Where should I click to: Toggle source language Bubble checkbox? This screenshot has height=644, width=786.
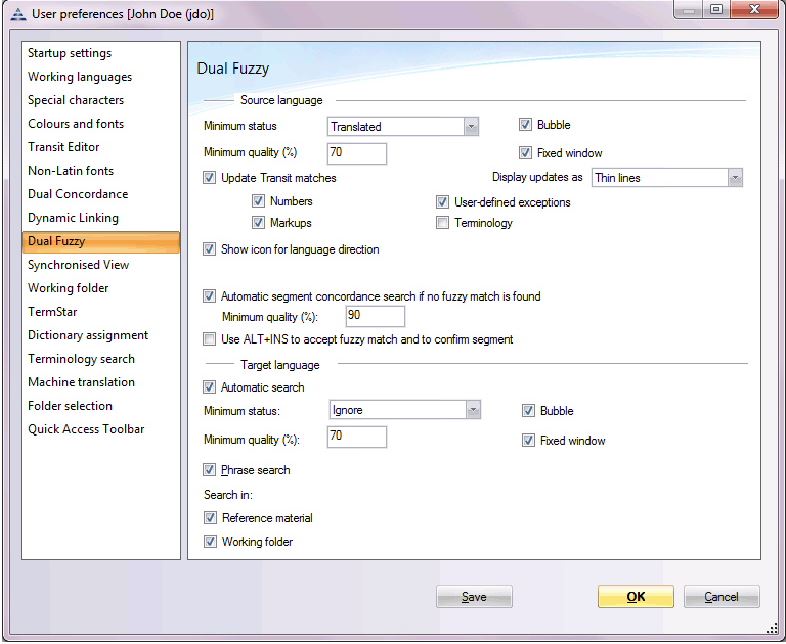click(525, 125)
